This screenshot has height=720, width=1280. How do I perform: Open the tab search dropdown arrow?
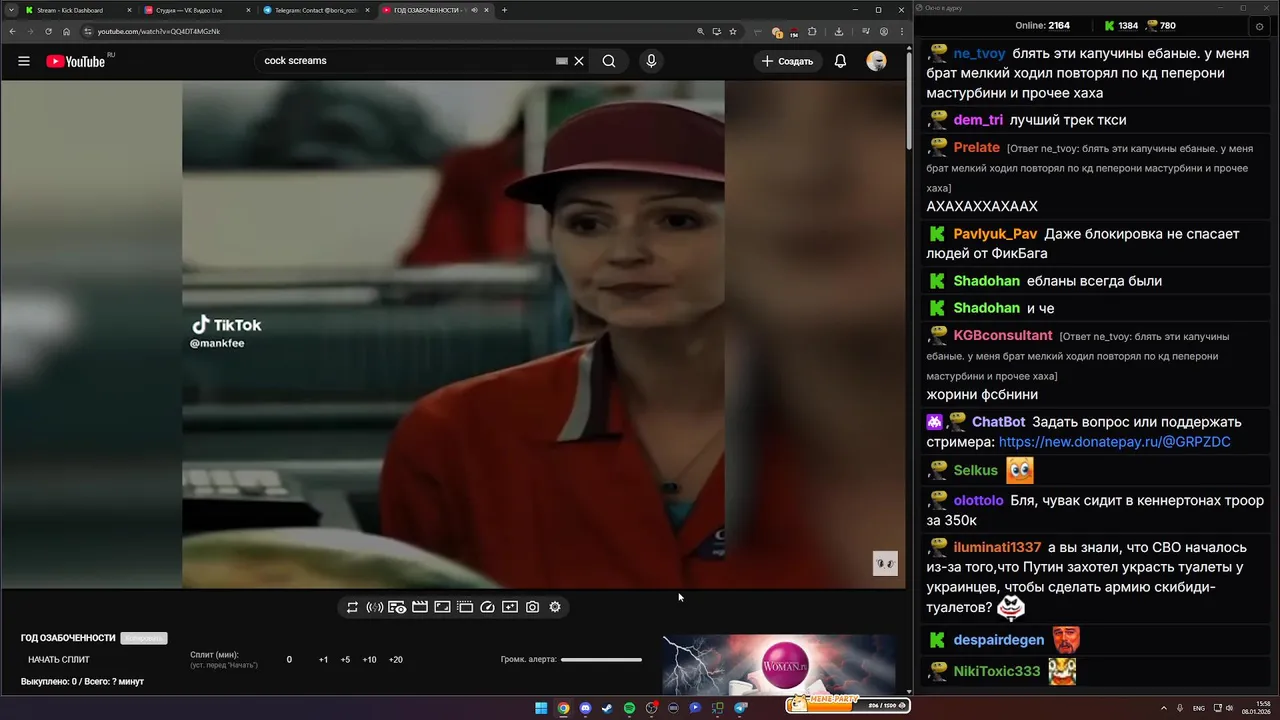point(11,10)
